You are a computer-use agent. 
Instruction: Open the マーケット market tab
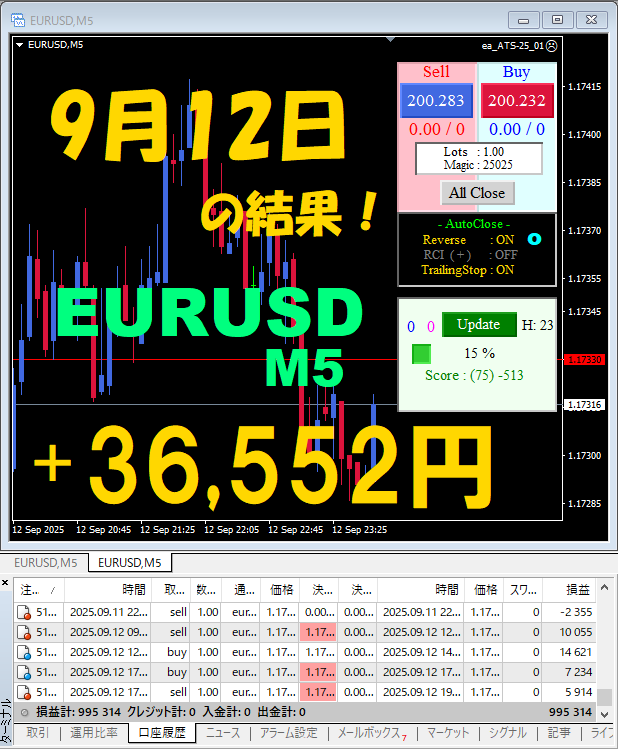pos(448,733)
